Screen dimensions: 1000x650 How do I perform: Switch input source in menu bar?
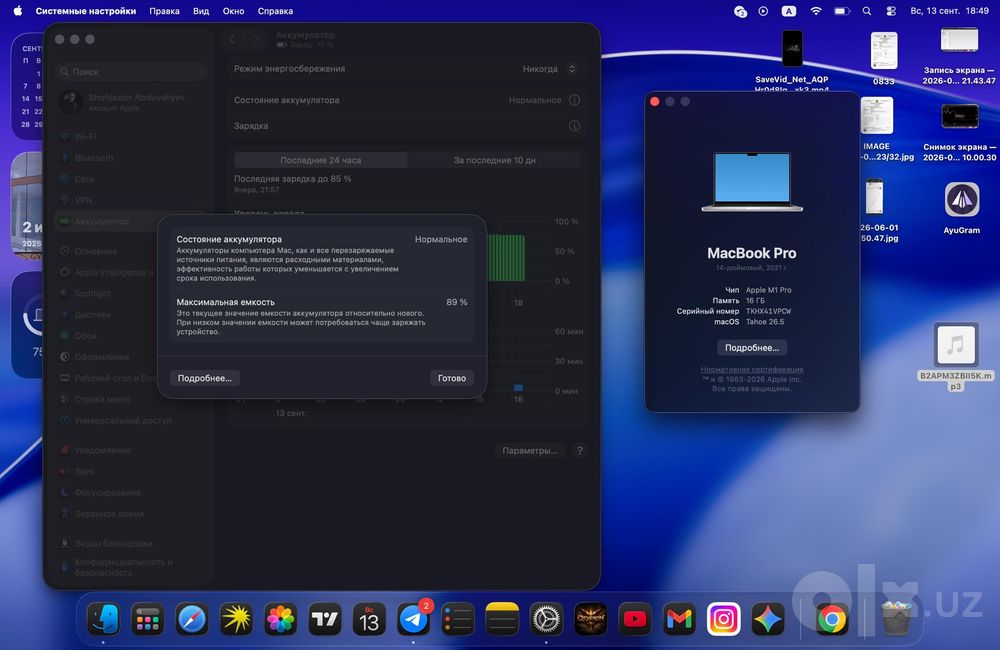tap(789, 11)
